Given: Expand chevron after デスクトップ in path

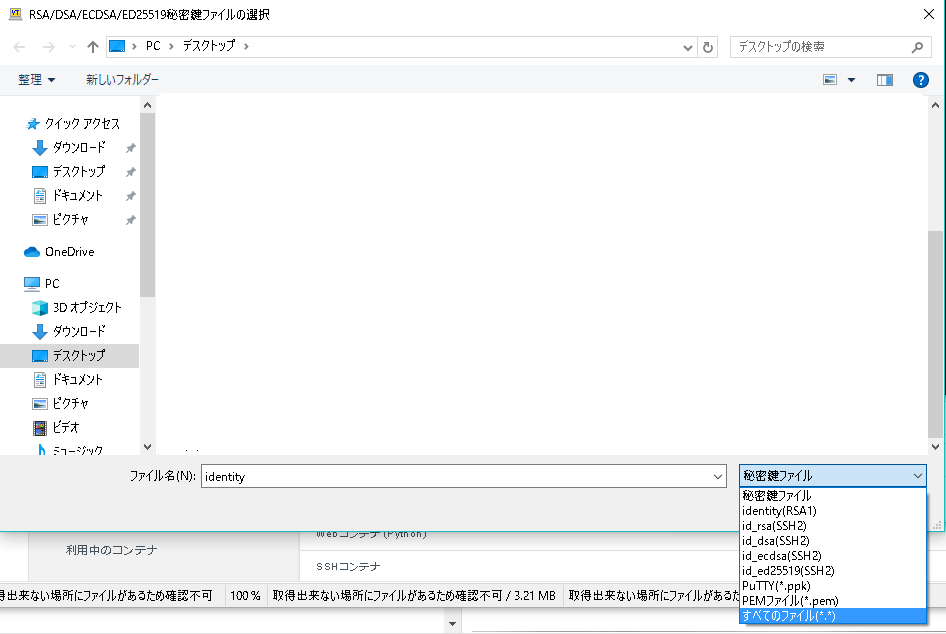Looking at the screenshot, I should coord(246,46).
